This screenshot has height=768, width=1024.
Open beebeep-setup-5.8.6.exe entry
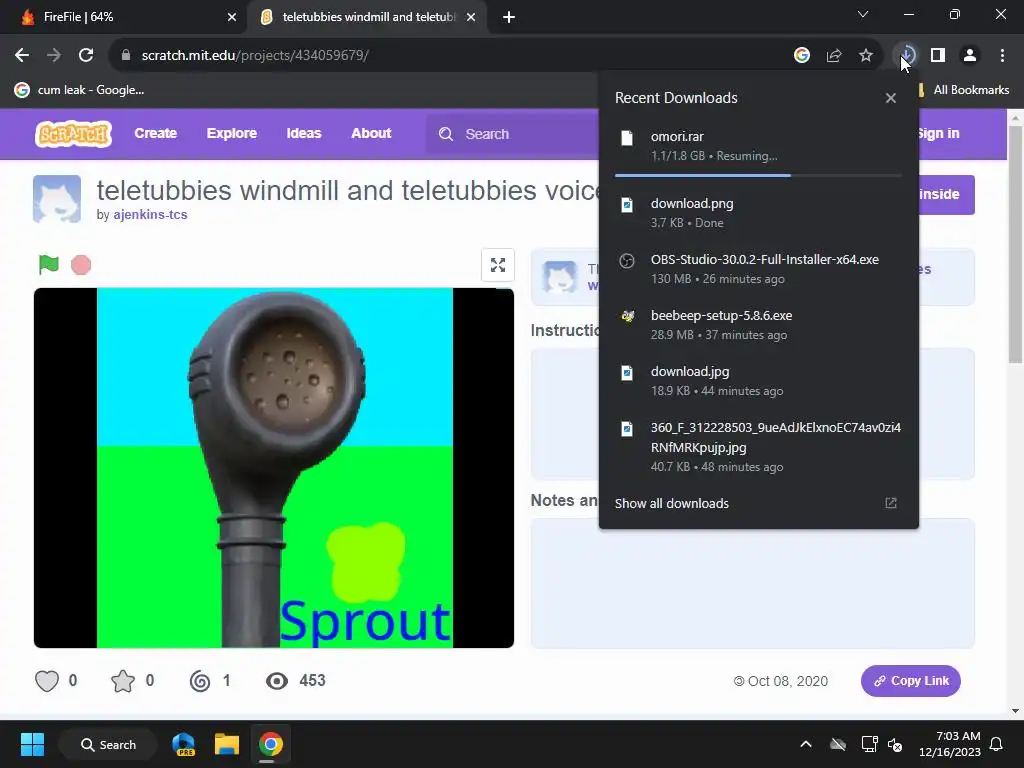click(758, 325)
